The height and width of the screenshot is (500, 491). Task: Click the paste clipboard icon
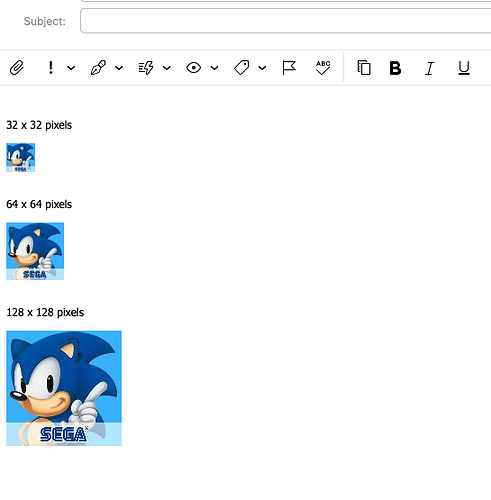coord(364,68)
